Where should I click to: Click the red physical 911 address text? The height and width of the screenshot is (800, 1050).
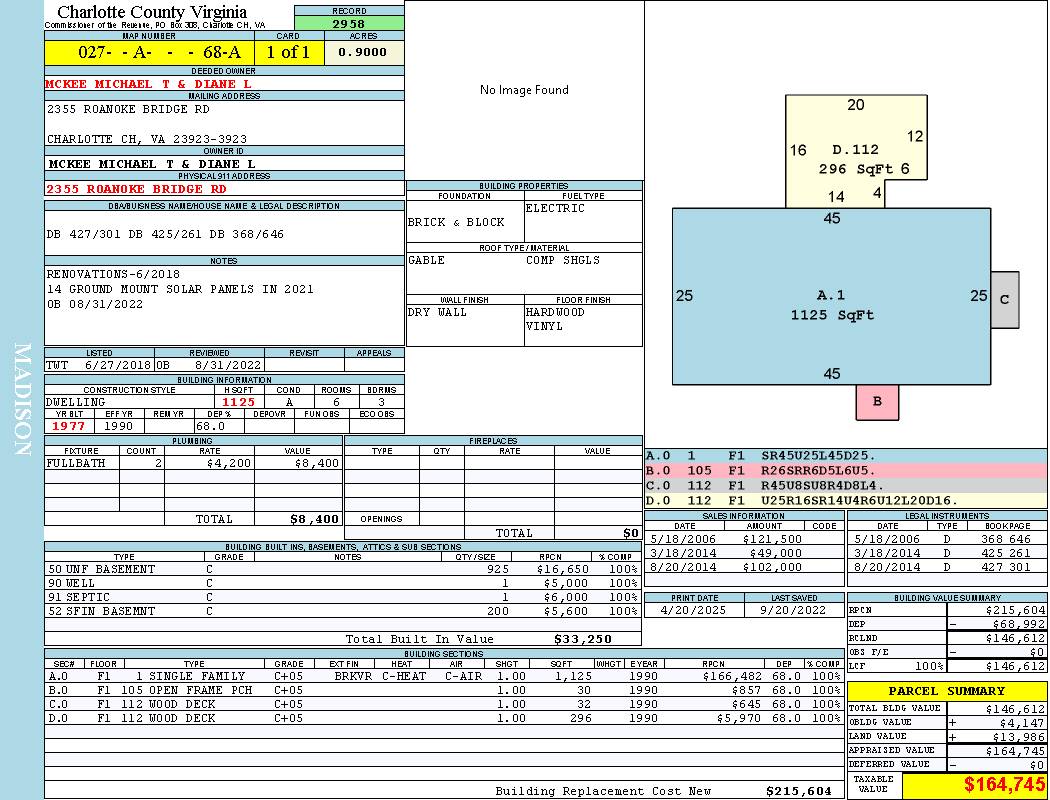[x=137, y=188]
